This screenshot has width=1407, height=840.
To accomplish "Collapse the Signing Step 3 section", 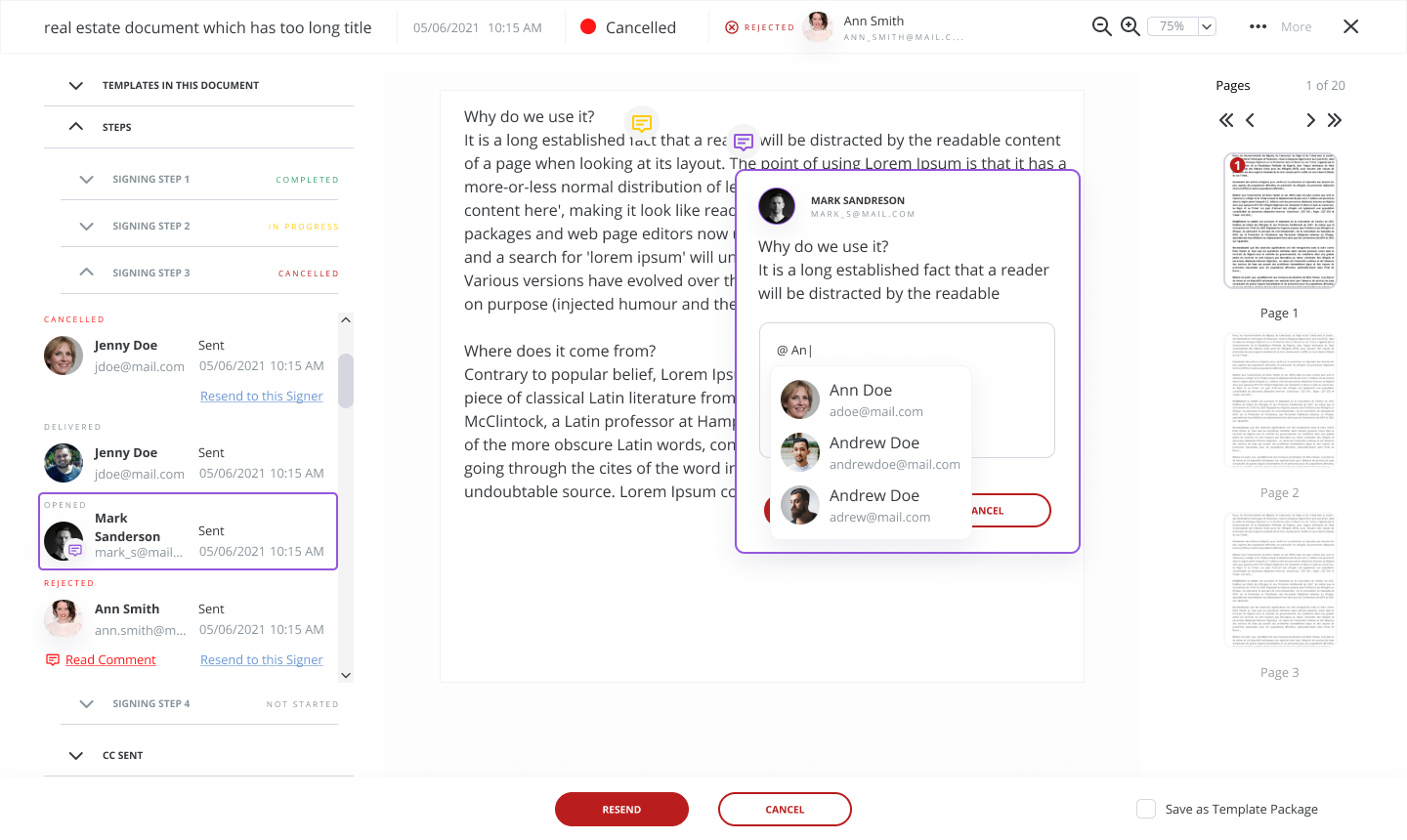I will click(x=87, y=273).
